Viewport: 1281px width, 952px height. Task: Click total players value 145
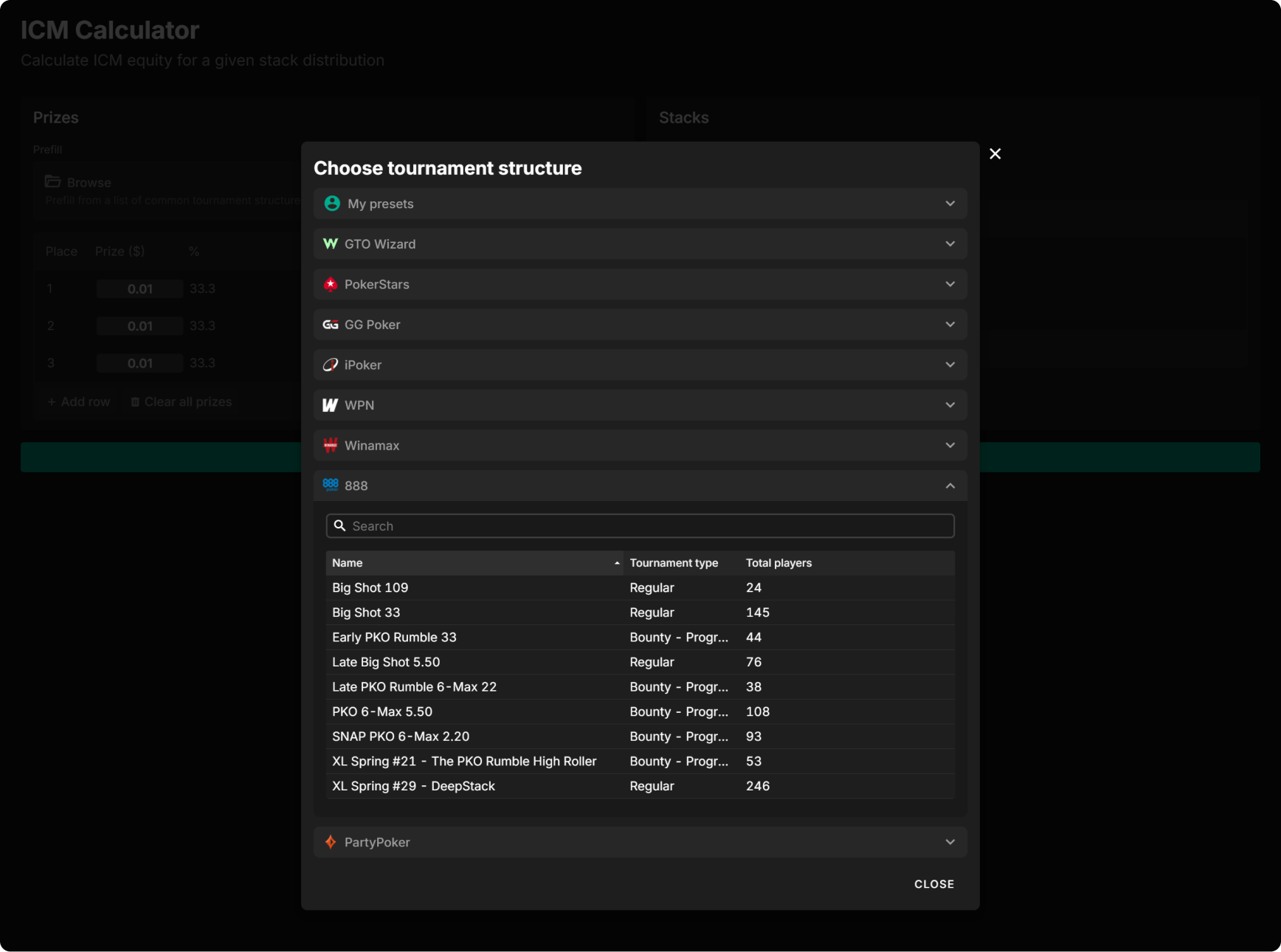pos(758,613)
